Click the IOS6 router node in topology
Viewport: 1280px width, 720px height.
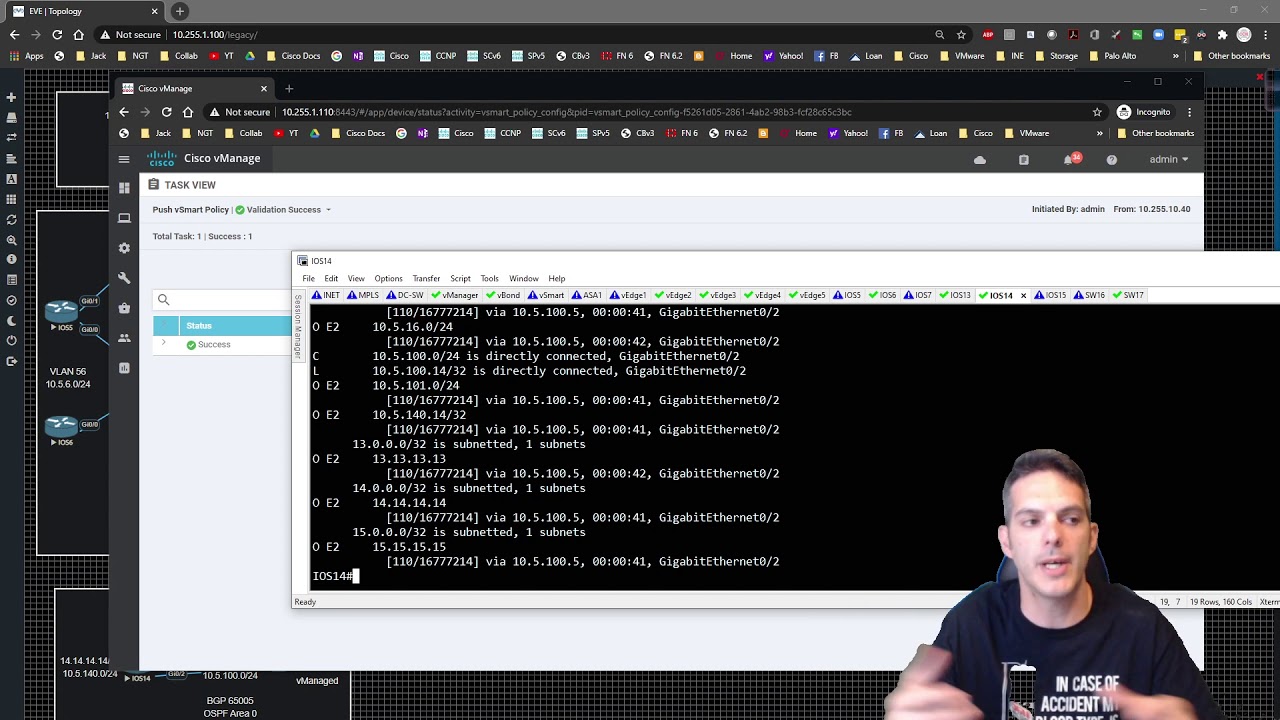(62, 426)
